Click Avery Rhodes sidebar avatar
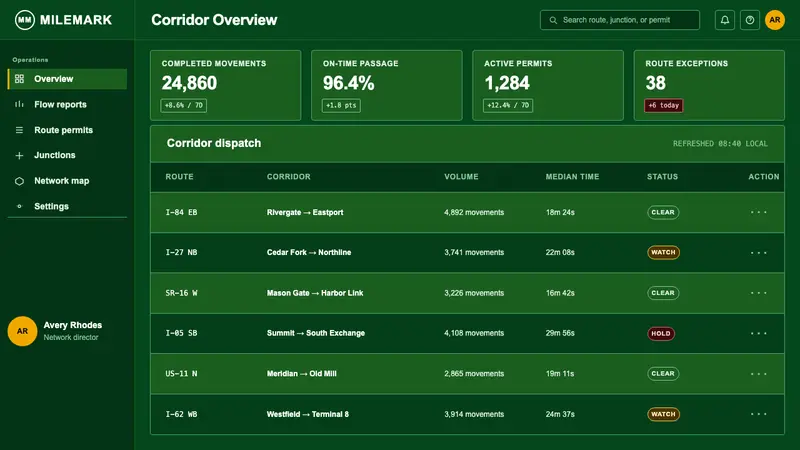The image size is (800, 450). pos(22,331)
